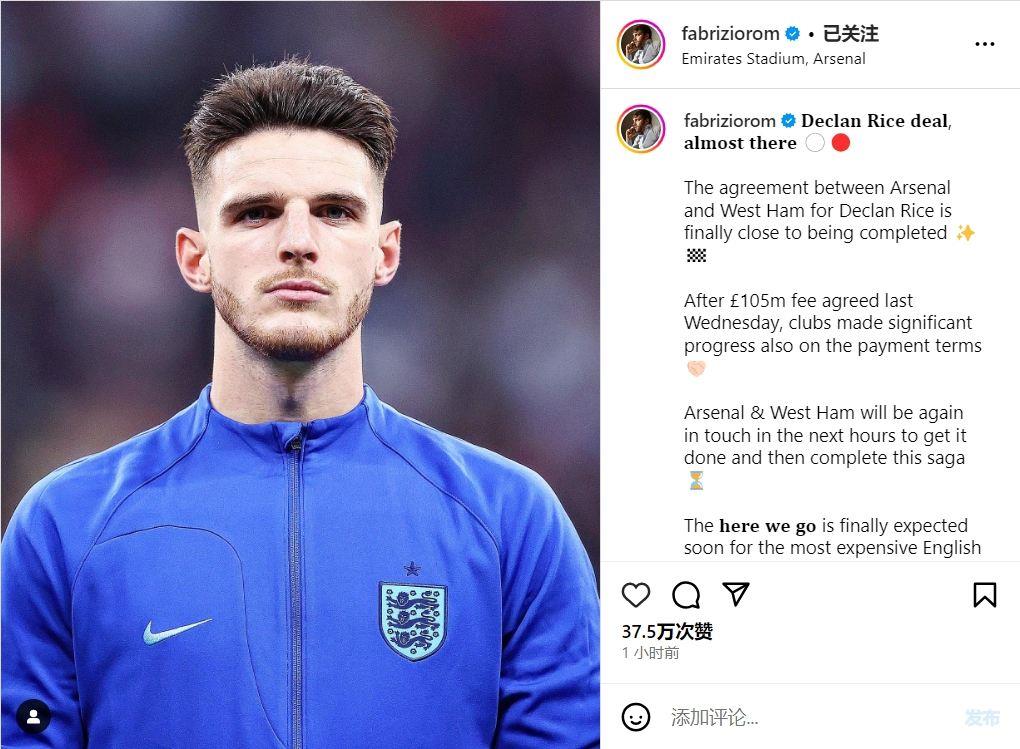
Task: Click the verified badge beside header username
Action: [793, 34]
